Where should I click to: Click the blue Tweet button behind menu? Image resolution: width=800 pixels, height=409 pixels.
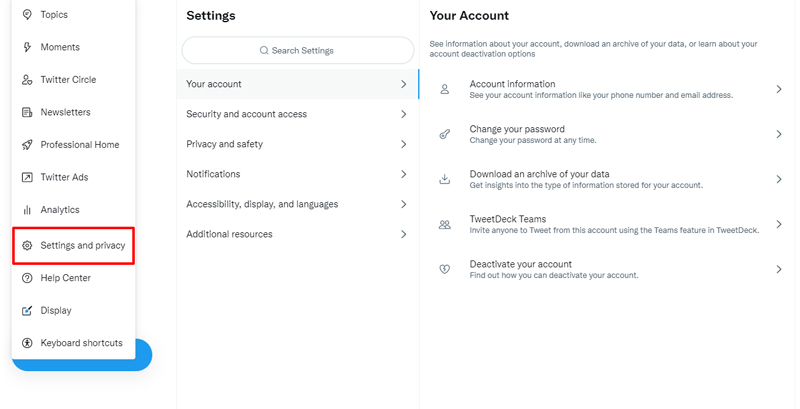point(144,354)
